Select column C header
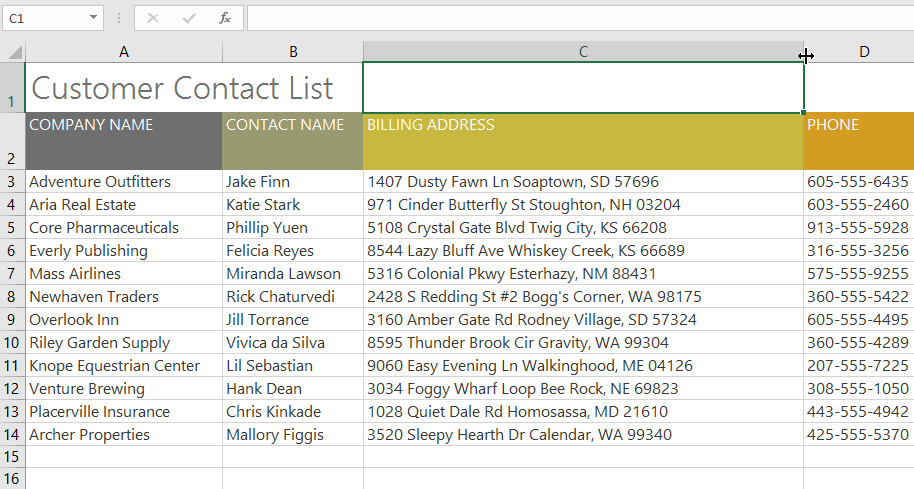914x489 pixels. 583,52
